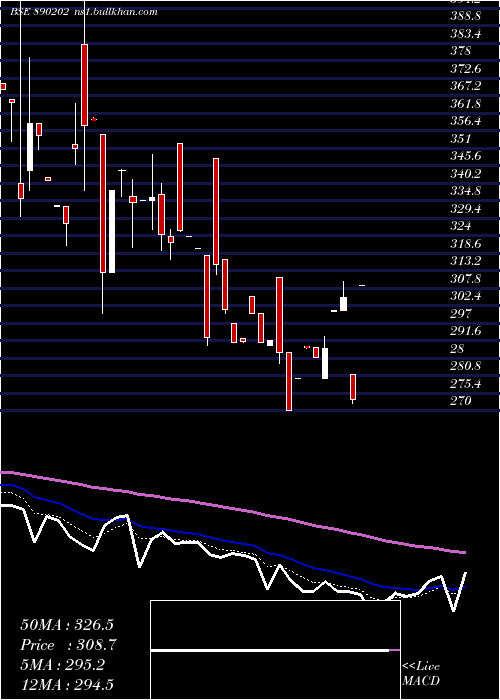Click the tallest red candle near 378
The width and height of the screenshot is (500, 700).
84,85
